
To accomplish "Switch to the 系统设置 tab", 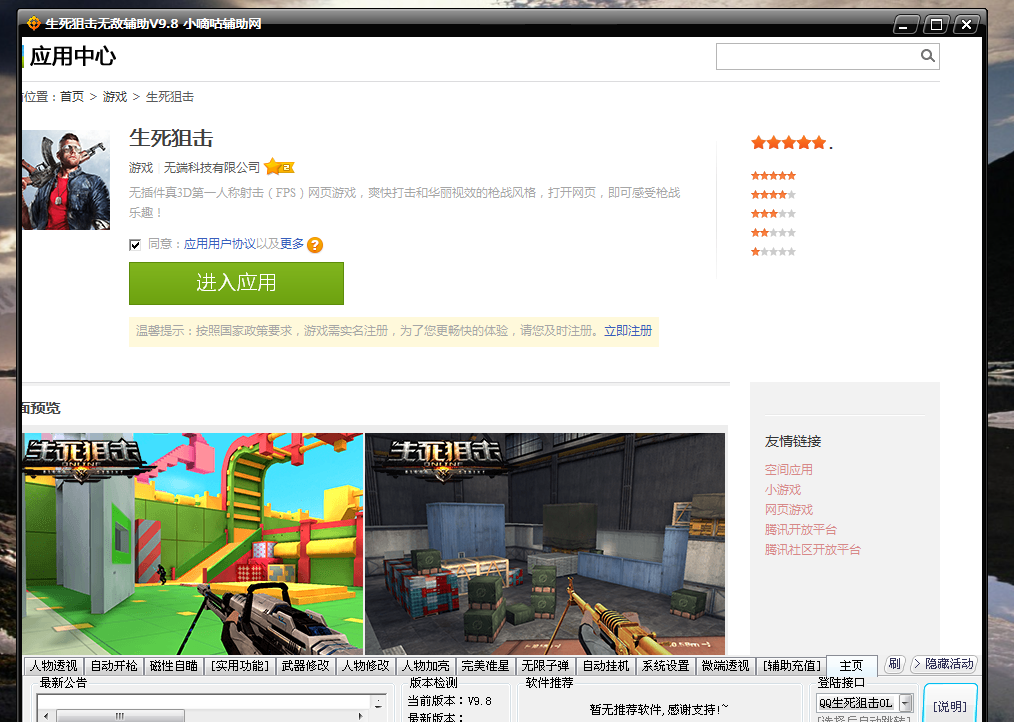I will (x=665, y=666).
